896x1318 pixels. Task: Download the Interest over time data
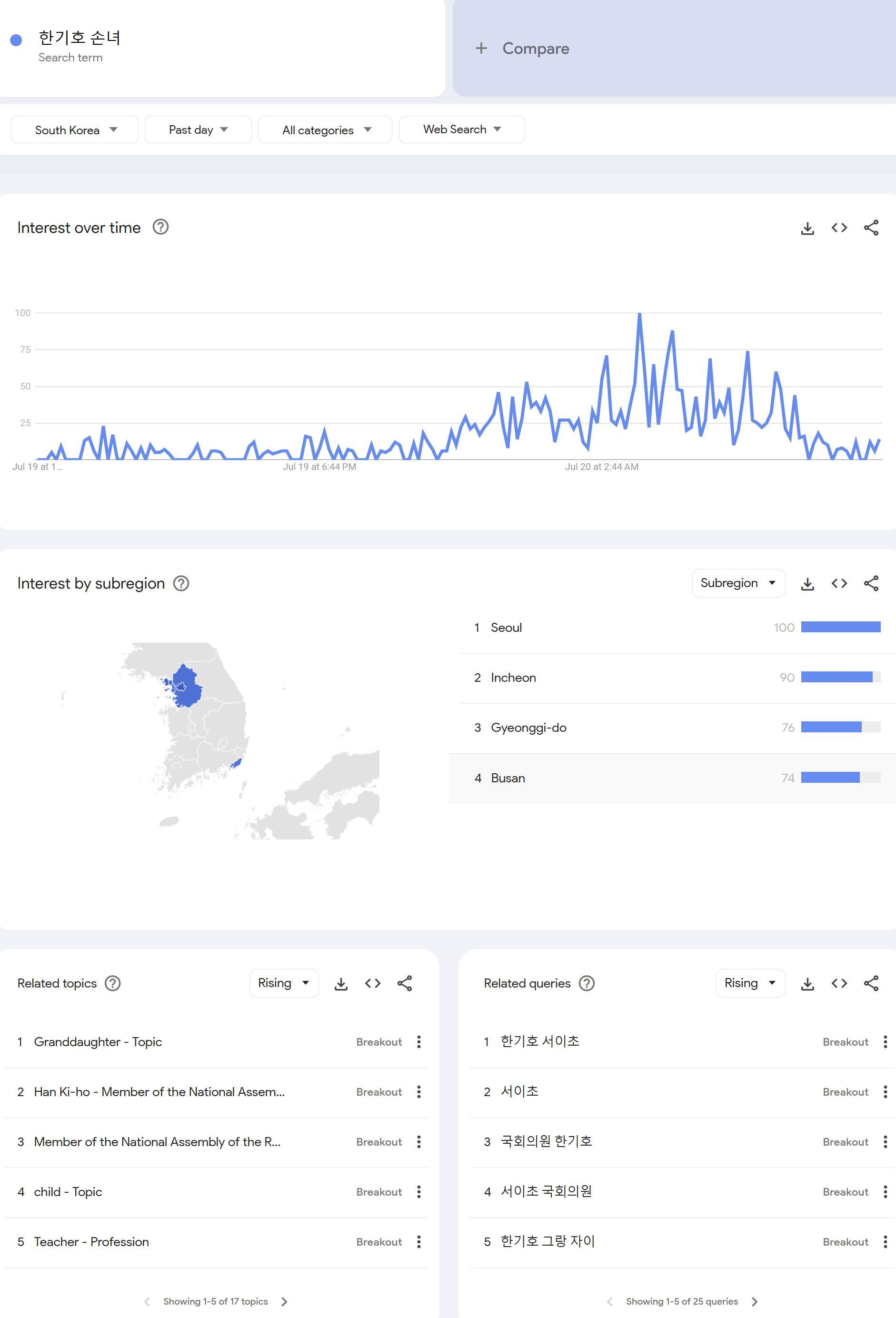pos(807,228)
